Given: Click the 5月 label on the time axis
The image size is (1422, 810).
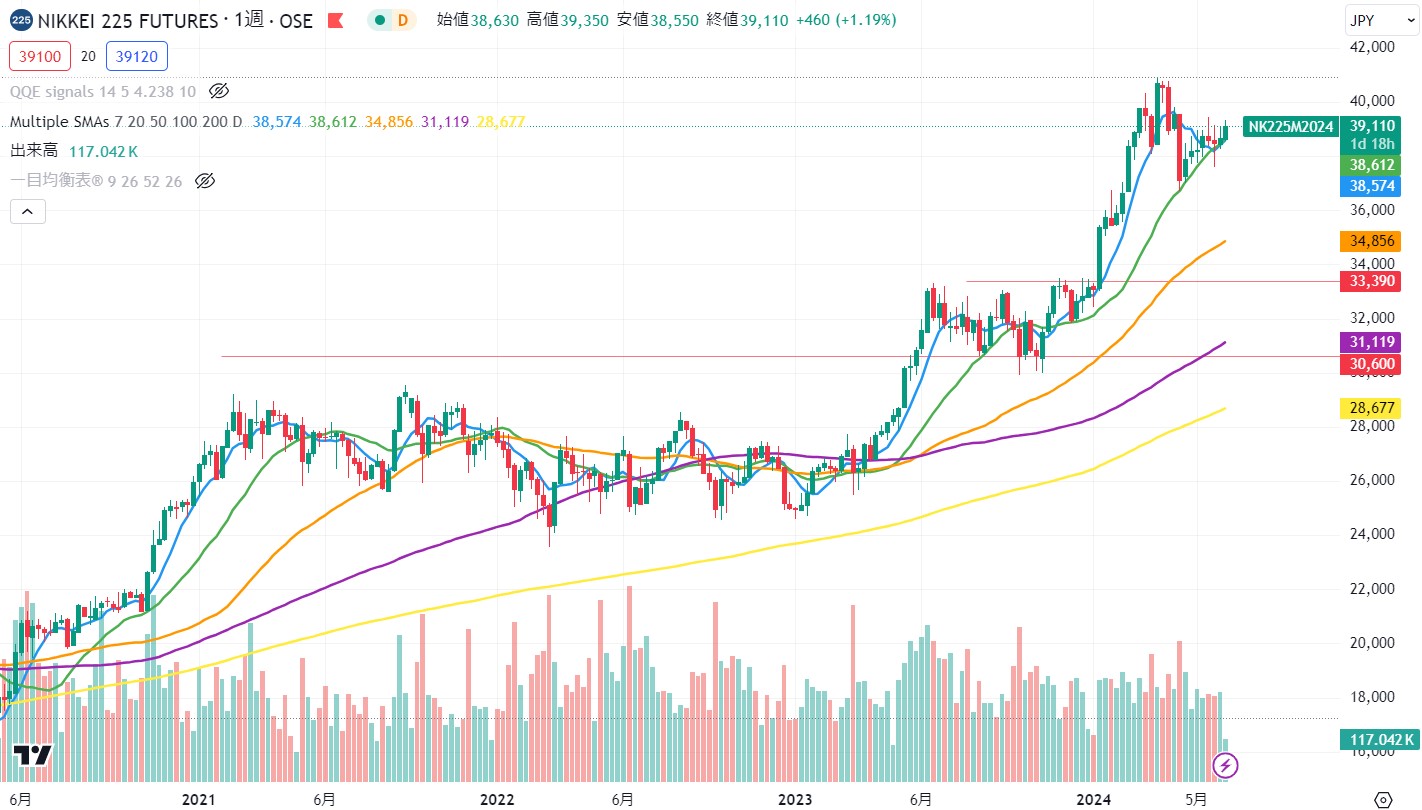Looking at the screenshot, I should (1196, 799).
